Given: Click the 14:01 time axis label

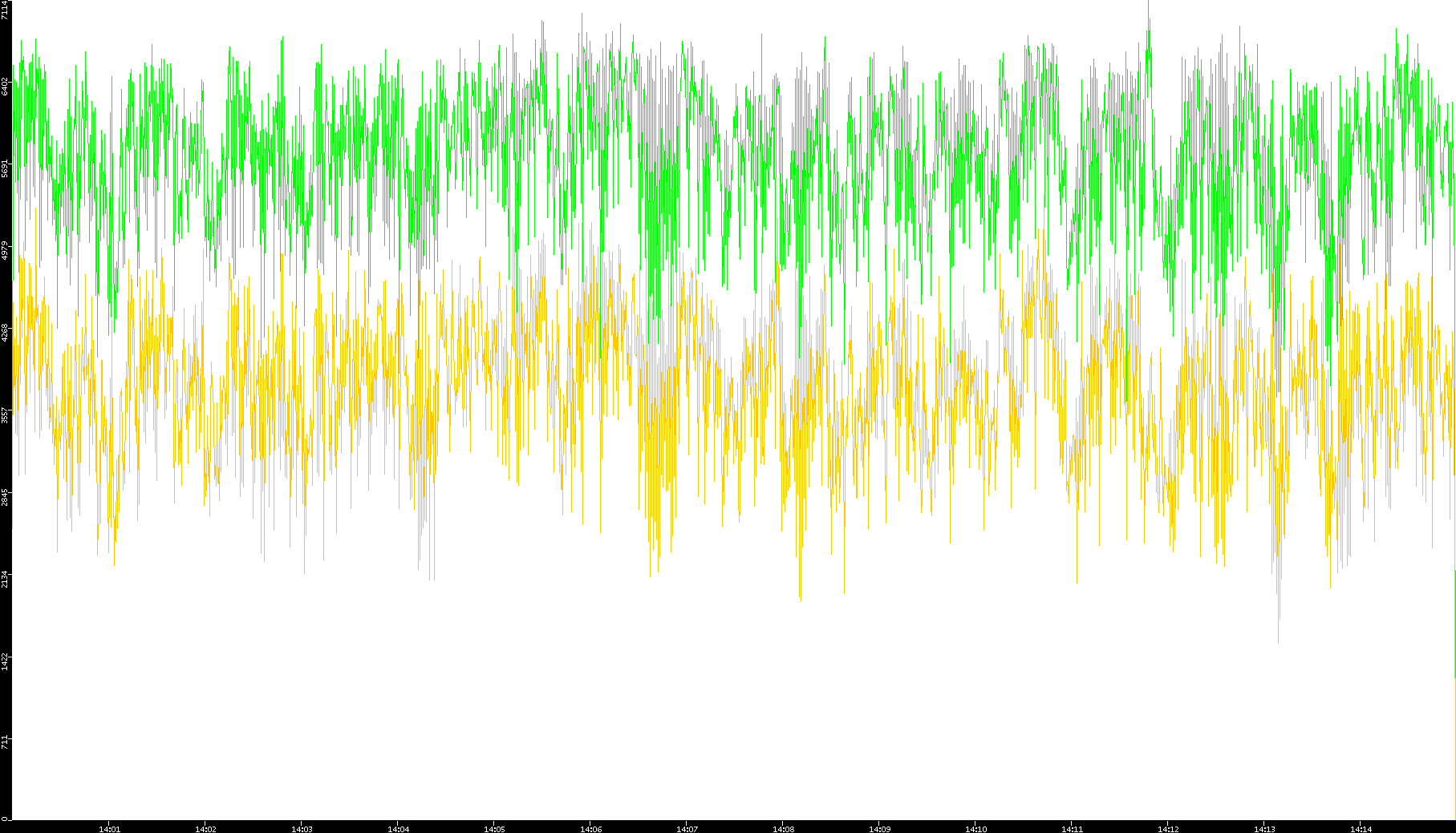Looking at the screenshot, I should [x=109, y=828].
